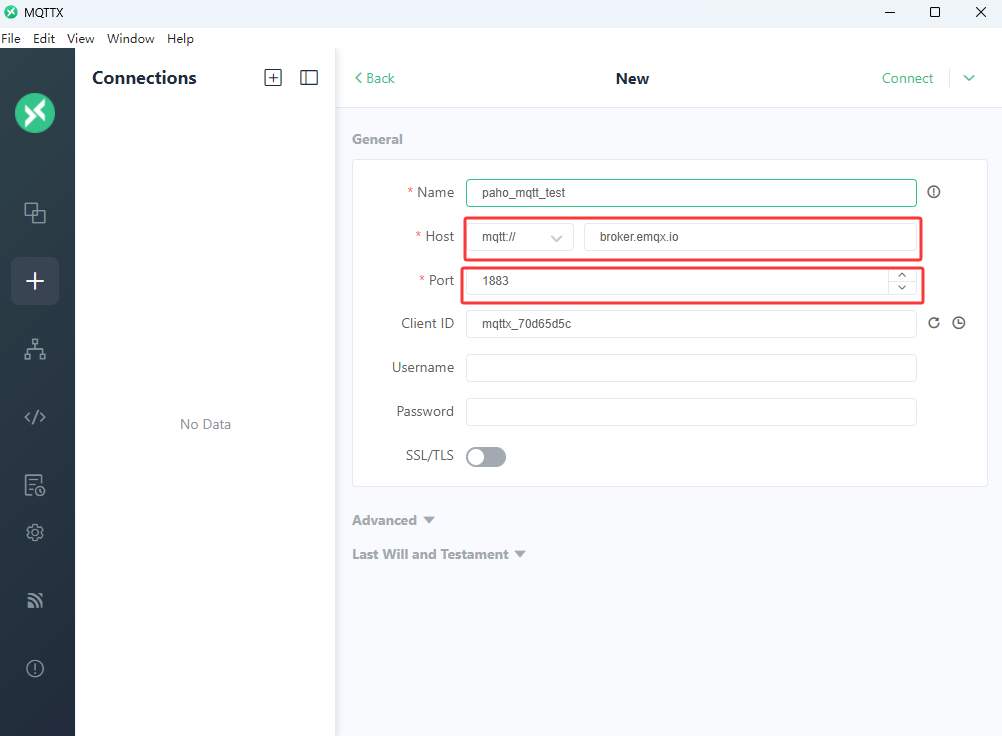Click the New Connection plus sidebar icon

point(35,281)
